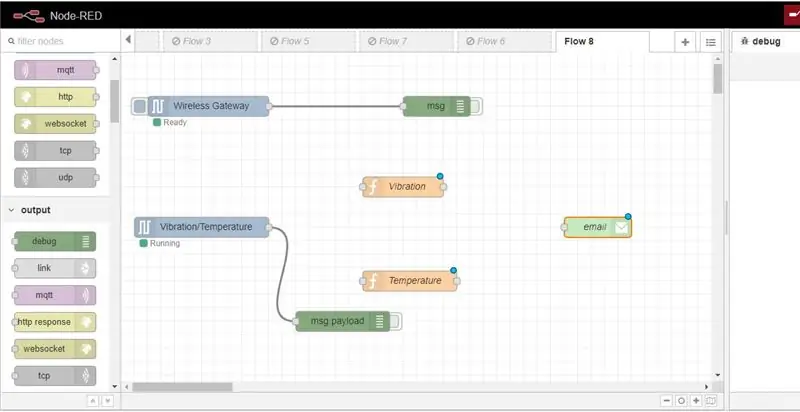
Task: Switch to the Flow 3 tab
Action: click(212, 41)
